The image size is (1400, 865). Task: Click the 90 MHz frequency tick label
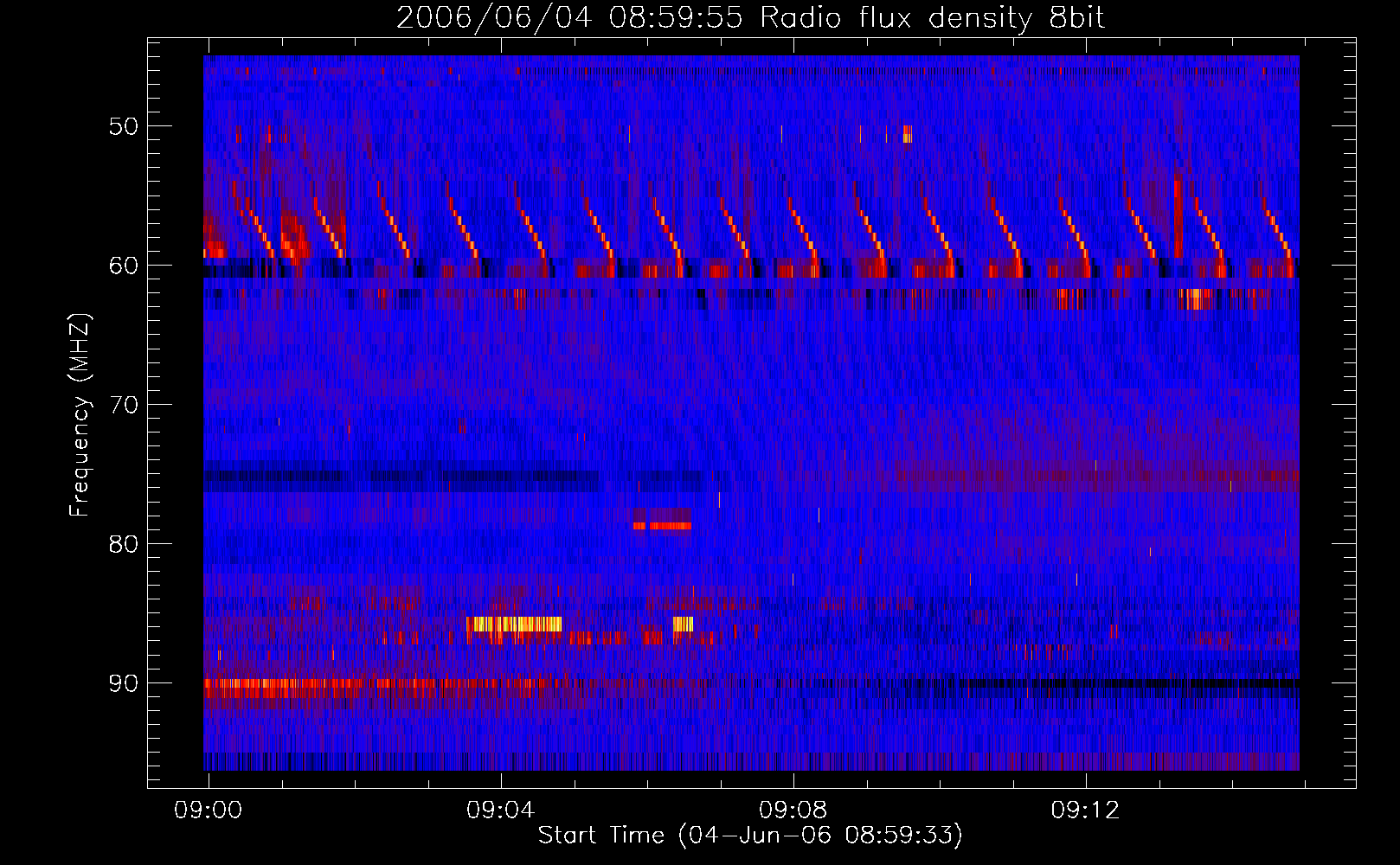tap(124, 682)
